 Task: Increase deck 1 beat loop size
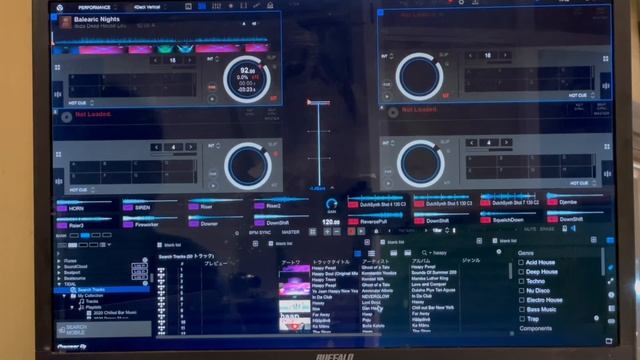pyautogui.click(x=189, y=60)
